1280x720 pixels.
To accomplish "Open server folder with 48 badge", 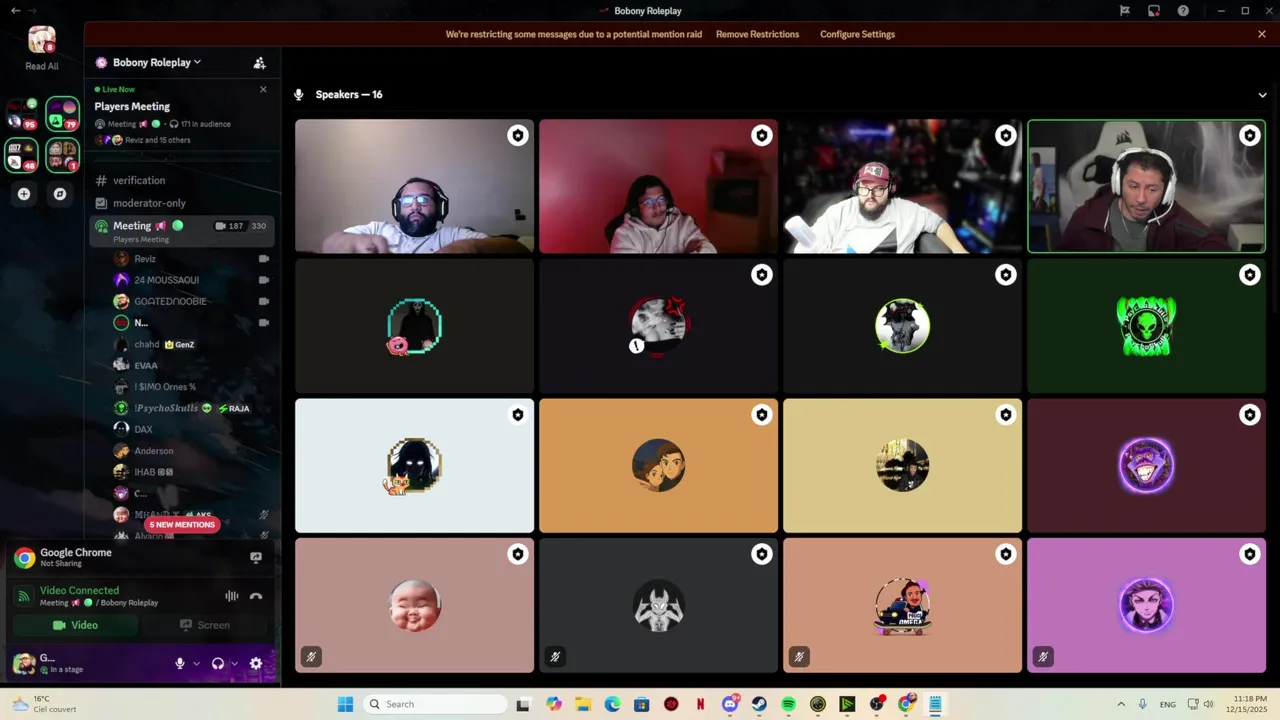I will click(x=22, y=155).
